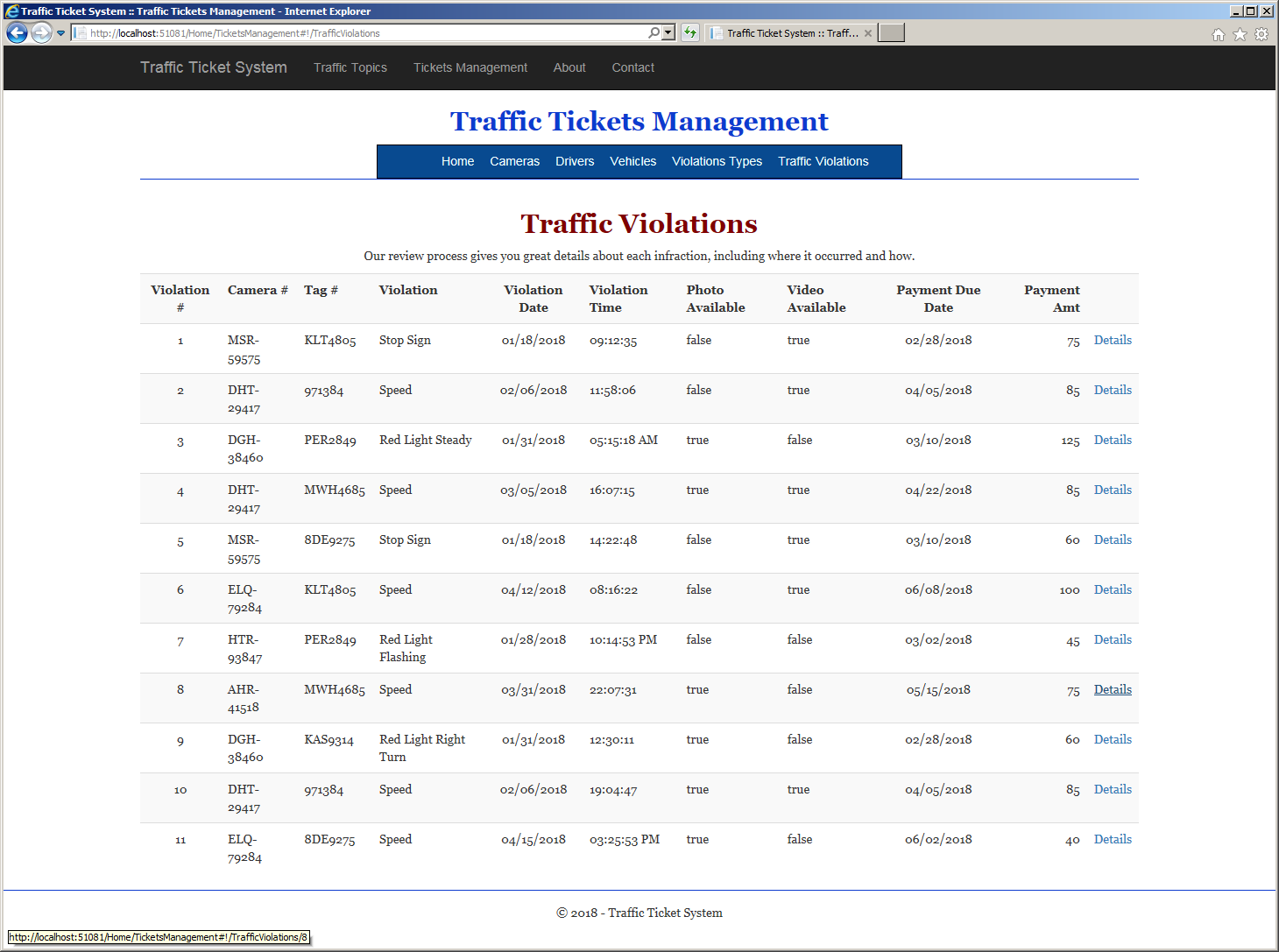Go to Home in blue menu

pyautogui.click(x=457, y=161)
